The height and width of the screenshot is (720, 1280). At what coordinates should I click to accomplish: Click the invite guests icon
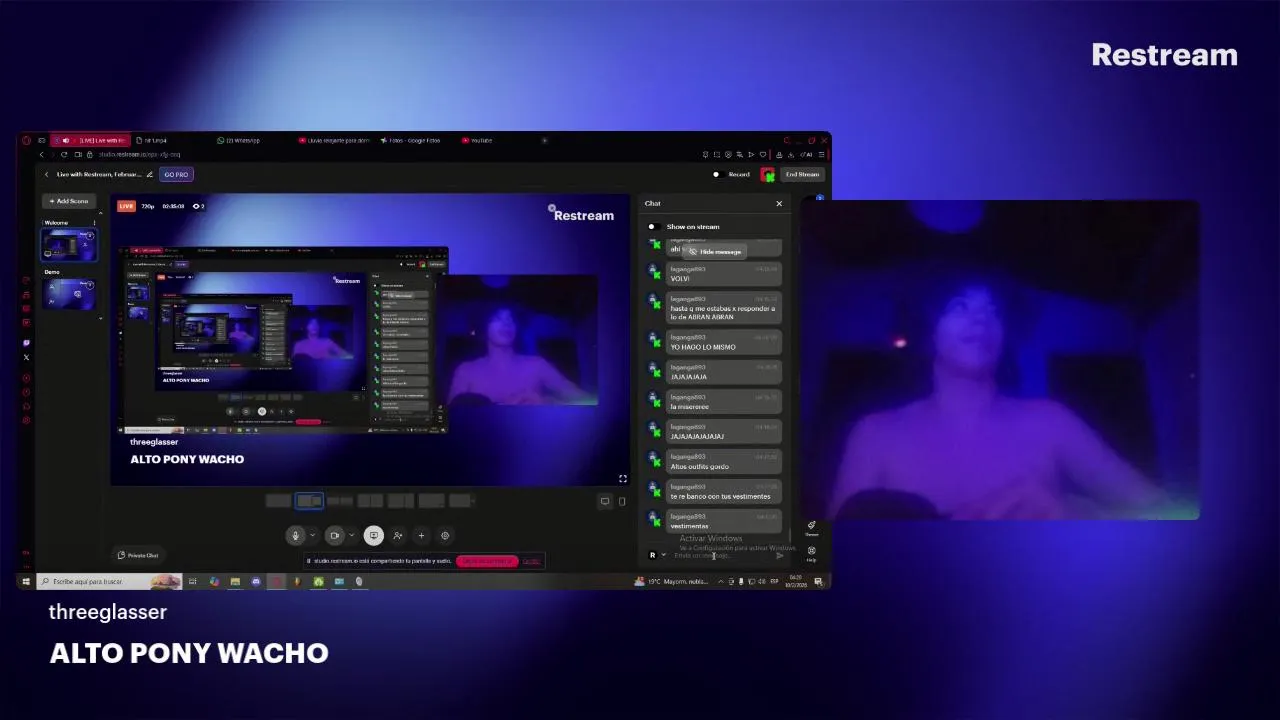[x=398, y=535]
